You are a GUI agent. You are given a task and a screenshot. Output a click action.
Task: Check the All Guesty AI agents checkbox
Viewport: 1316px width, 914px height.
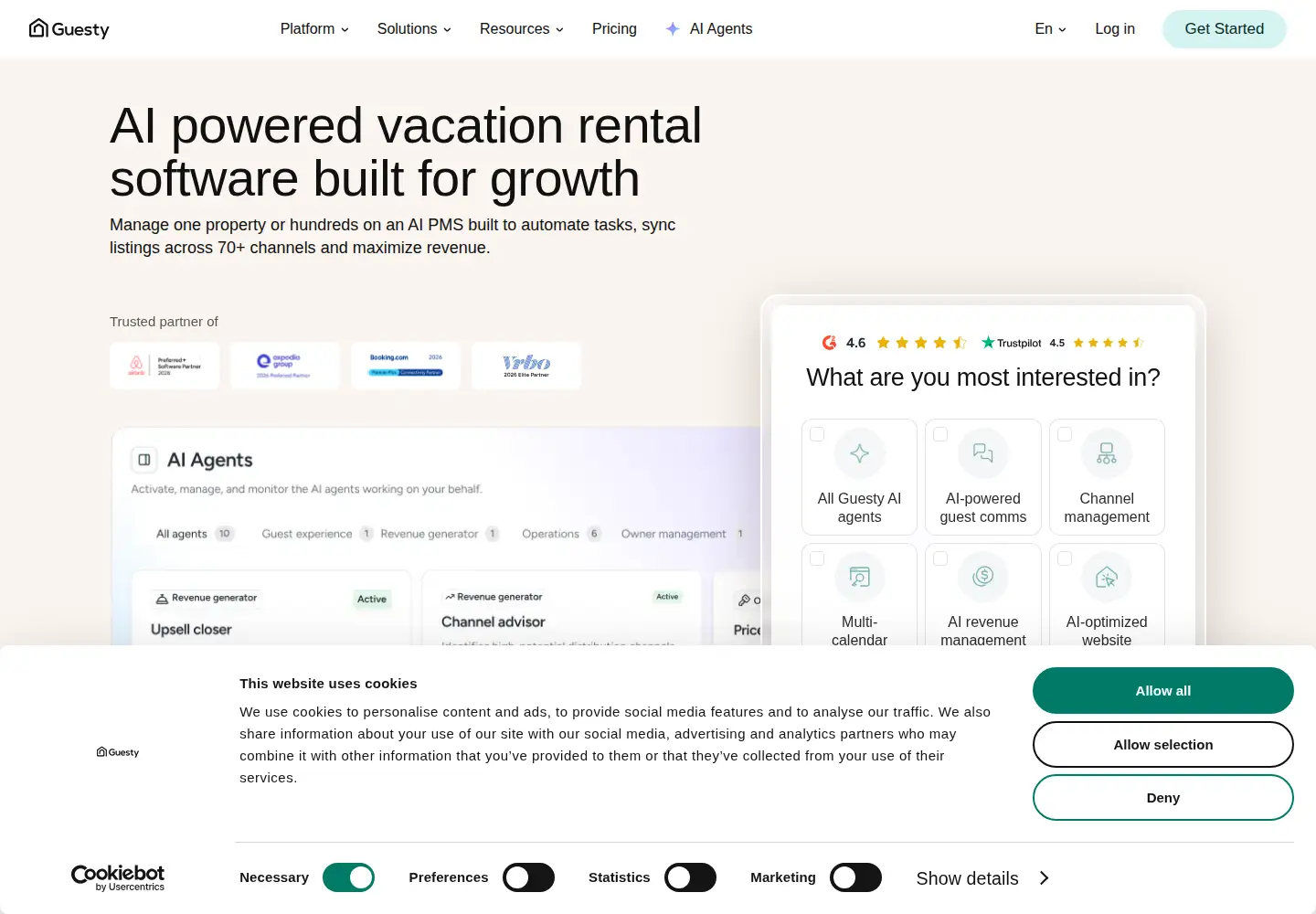(x=817, y=434)
